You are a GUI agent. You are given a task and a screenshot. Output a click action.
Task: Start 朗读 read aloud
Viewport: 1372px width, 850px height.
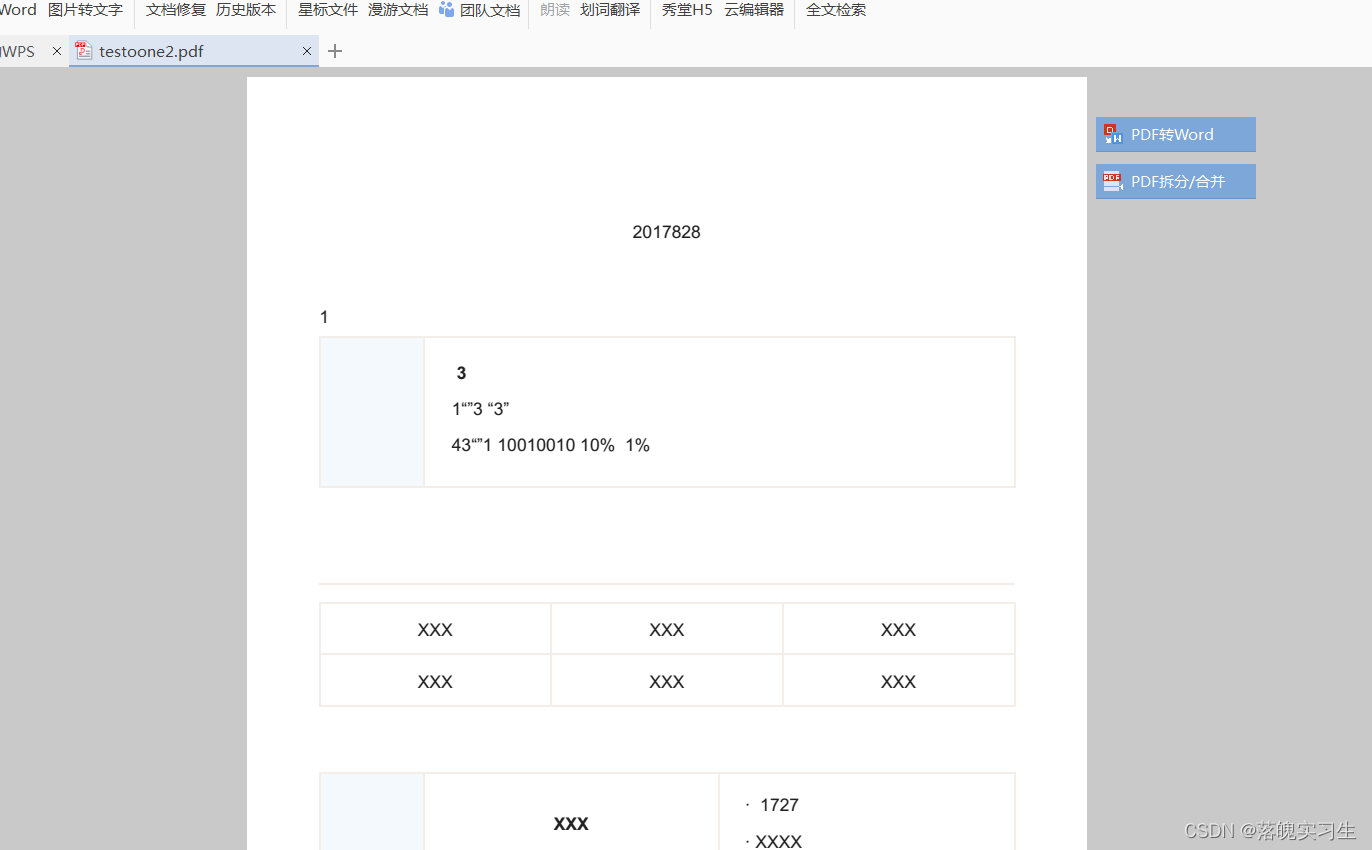555,10
